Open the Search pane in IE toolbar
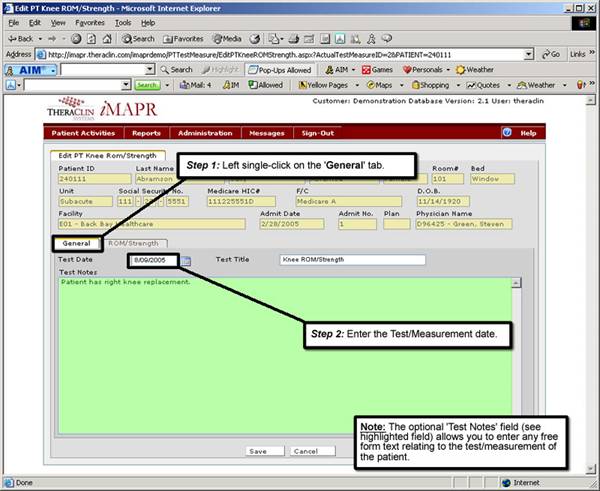600x491 pixels. pyautogui.click(x=138, y=39)
